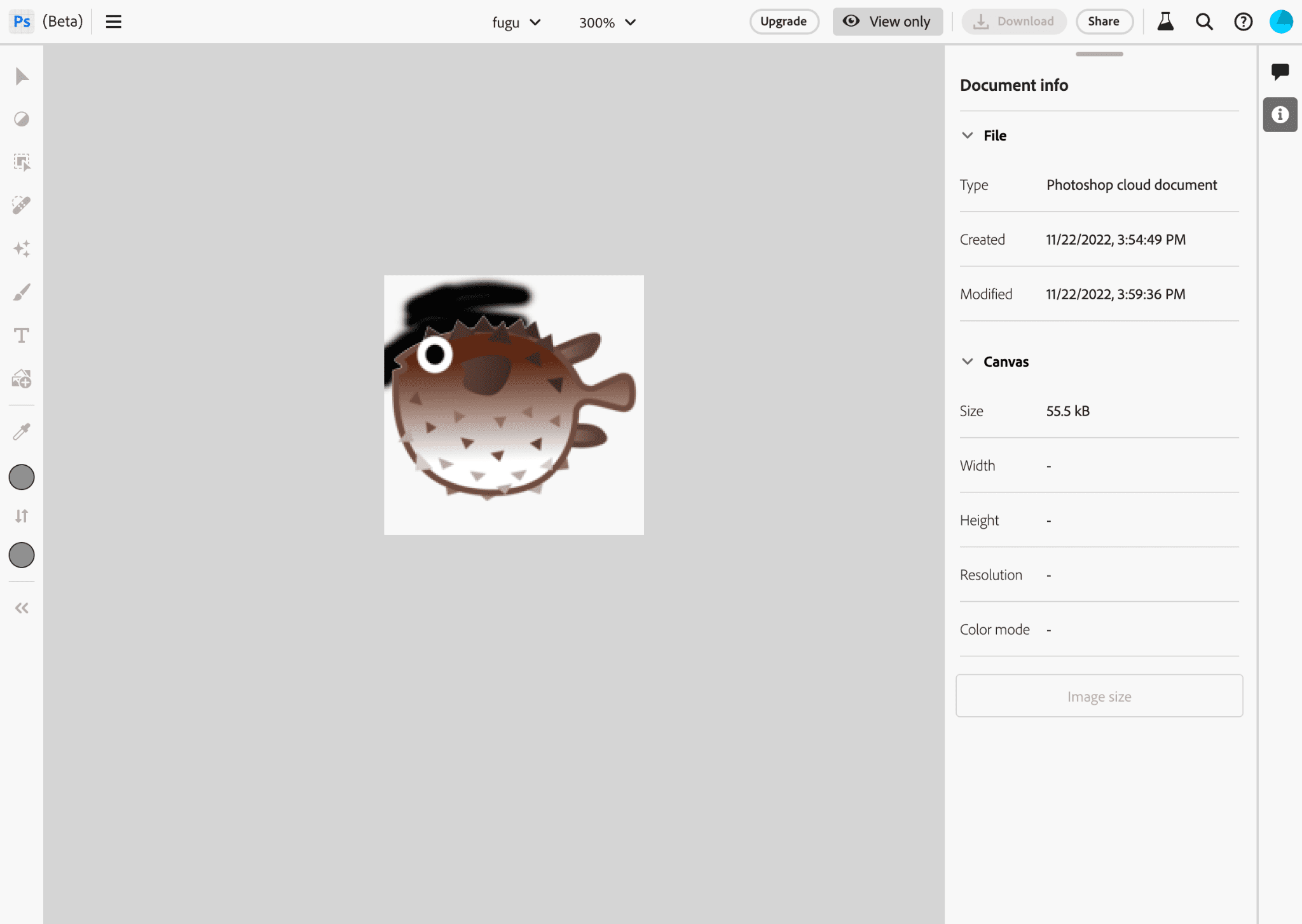Expand the File section in Document info
This screenshot has height=924, width=1302.
click(967, 135)
